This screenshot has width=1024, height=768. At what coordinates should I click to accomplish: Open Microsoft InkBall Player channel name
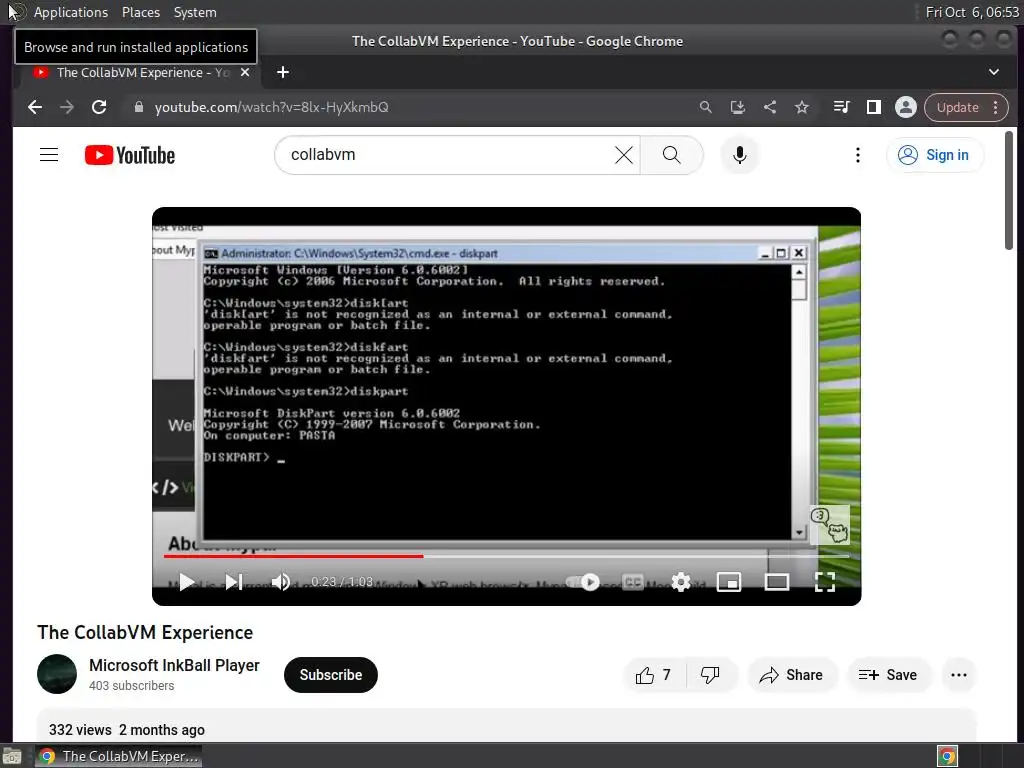(x=174, y=665)
